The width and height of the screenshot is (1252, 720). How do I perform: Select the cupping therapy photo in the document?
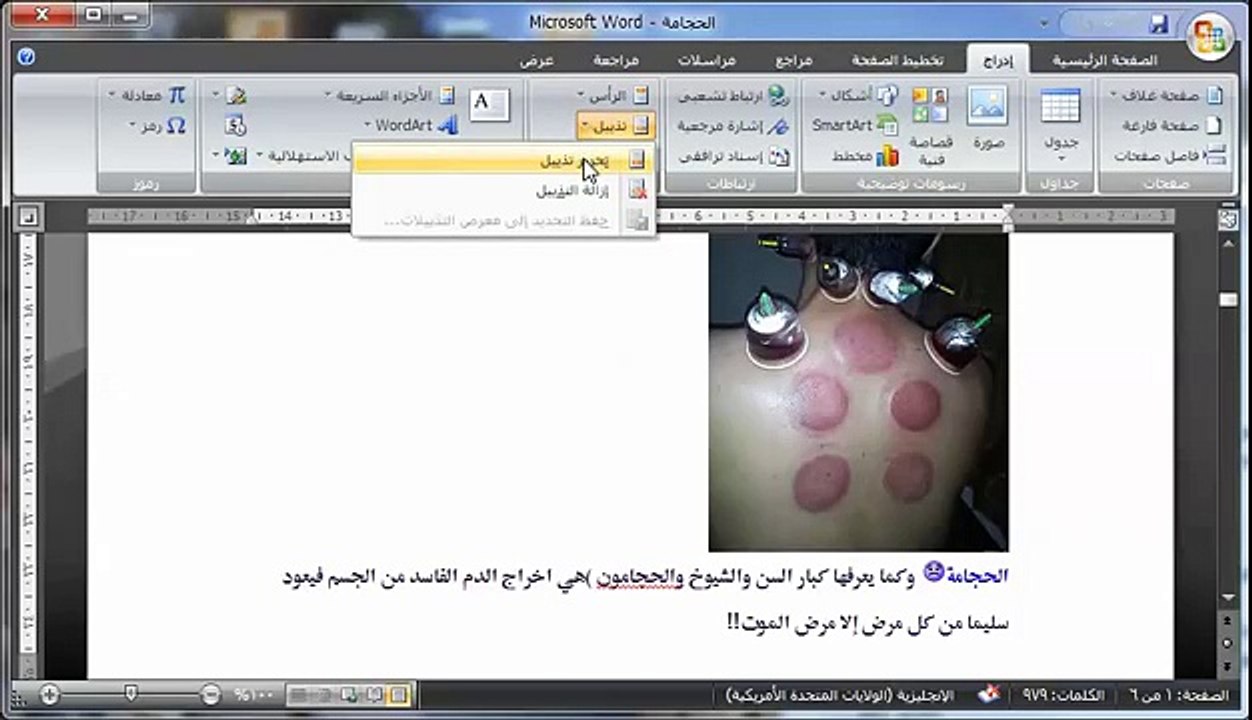tap(858, 392)
